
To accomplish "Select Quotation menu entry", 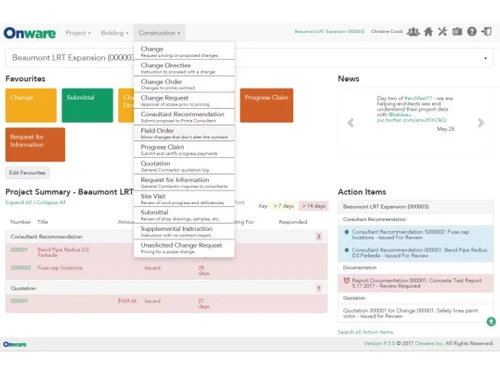I will [184, 166].
